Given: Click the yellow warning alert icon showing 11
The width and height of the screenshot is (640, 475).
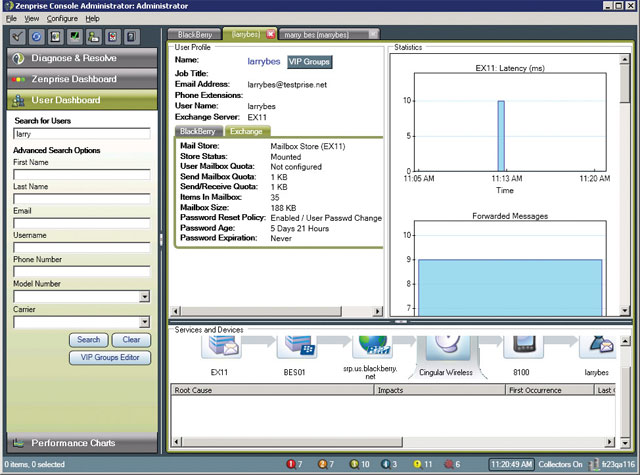Looking at the screenshot, I should [417, 464].
